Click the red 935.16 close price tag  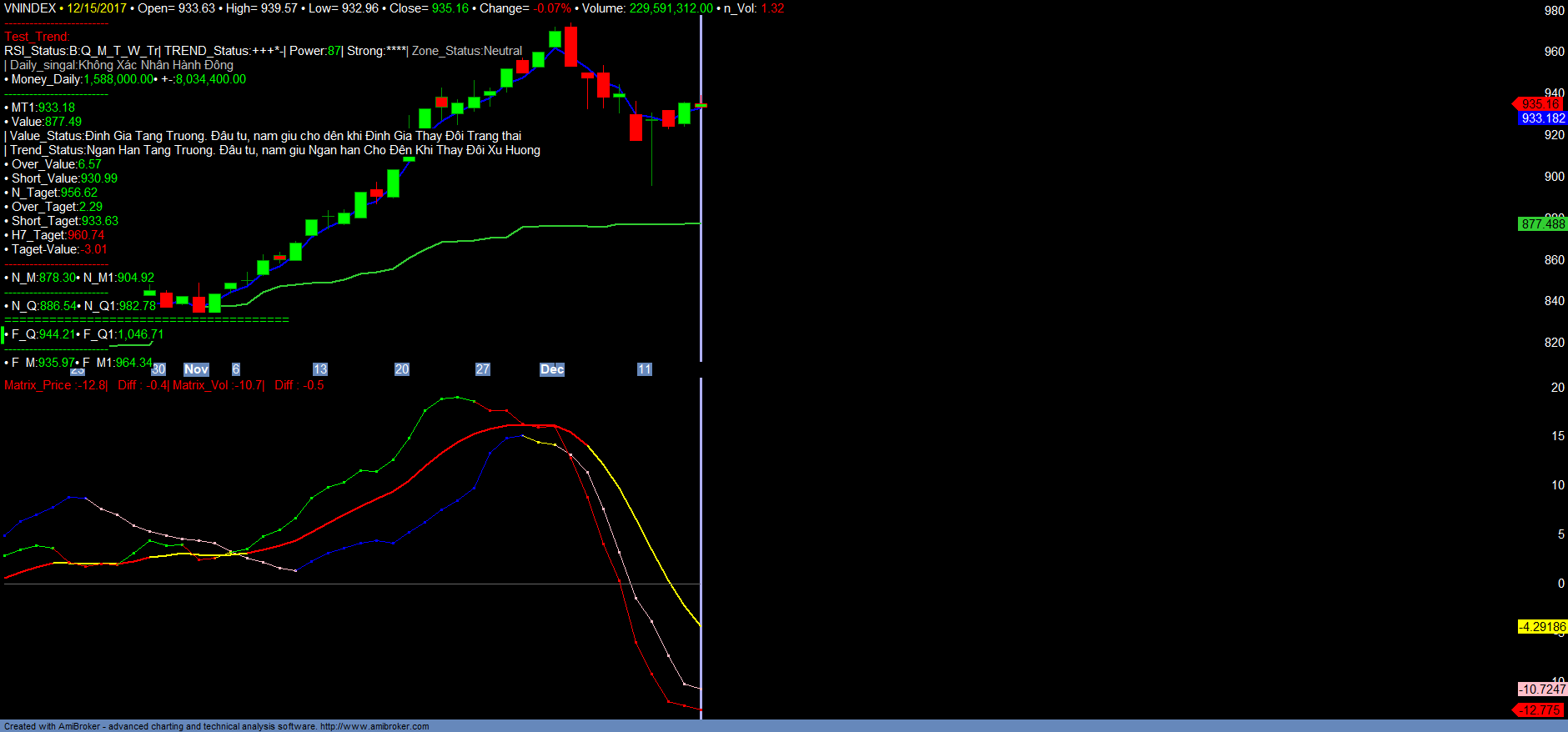click(1540, 104)
